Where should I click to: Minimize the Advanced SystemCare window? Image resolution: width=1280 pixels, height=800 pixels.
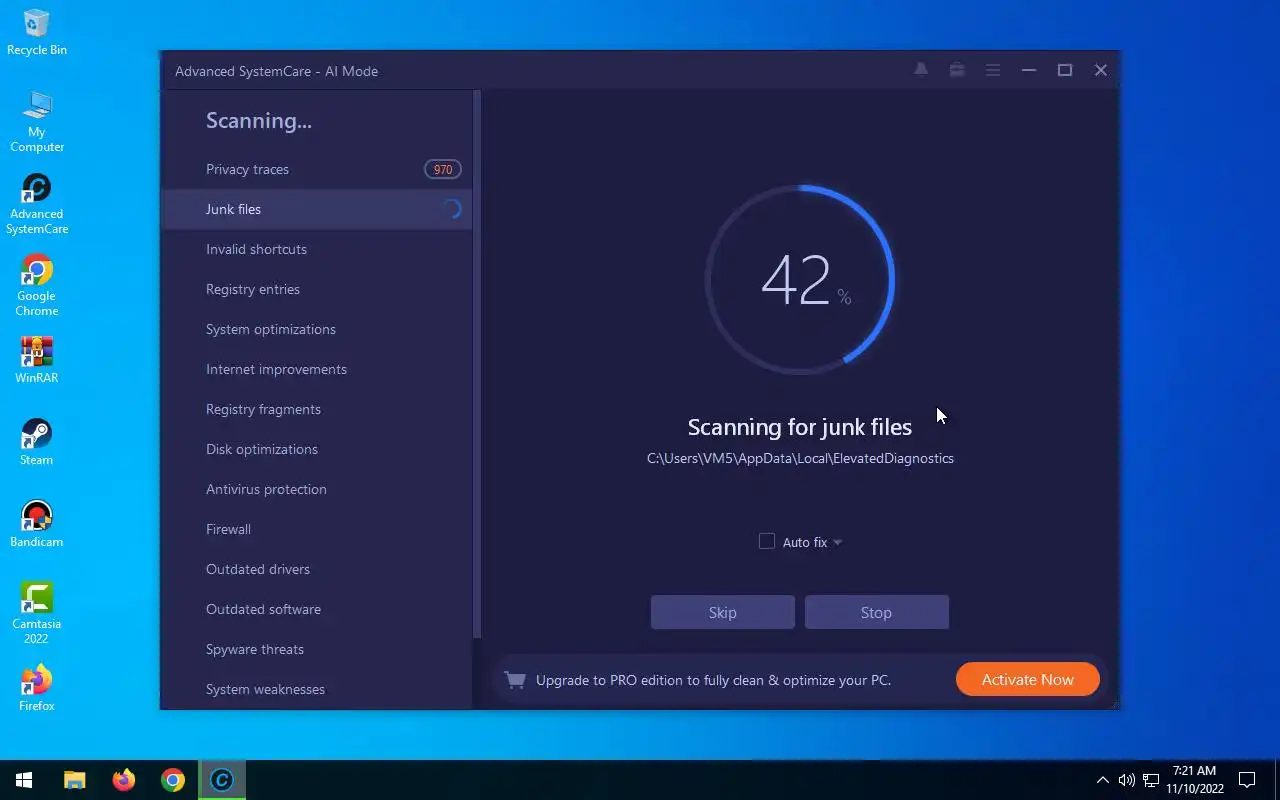1029,70
